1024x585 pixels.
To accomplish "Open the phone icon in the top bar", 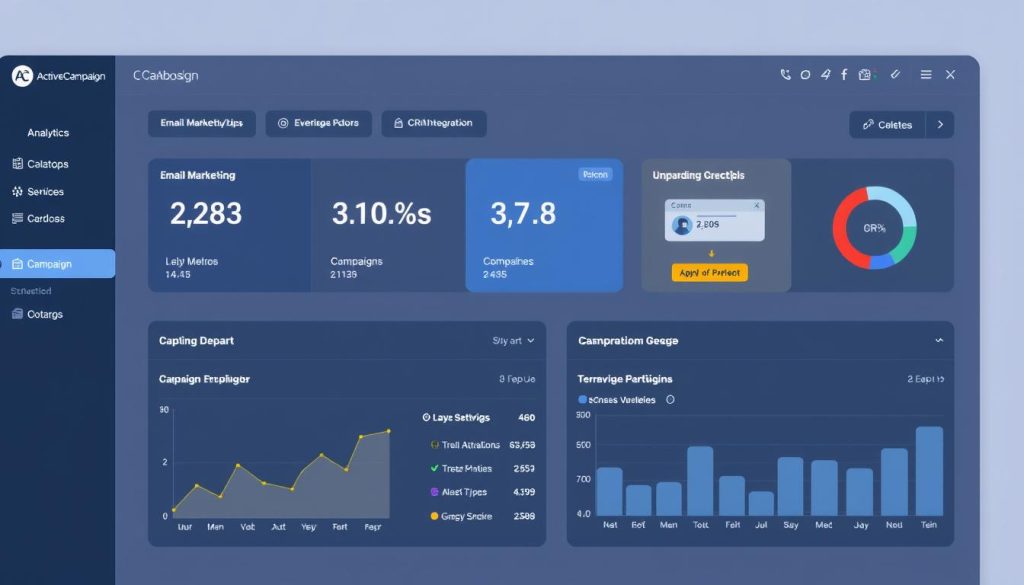I will tap(786, 74).
